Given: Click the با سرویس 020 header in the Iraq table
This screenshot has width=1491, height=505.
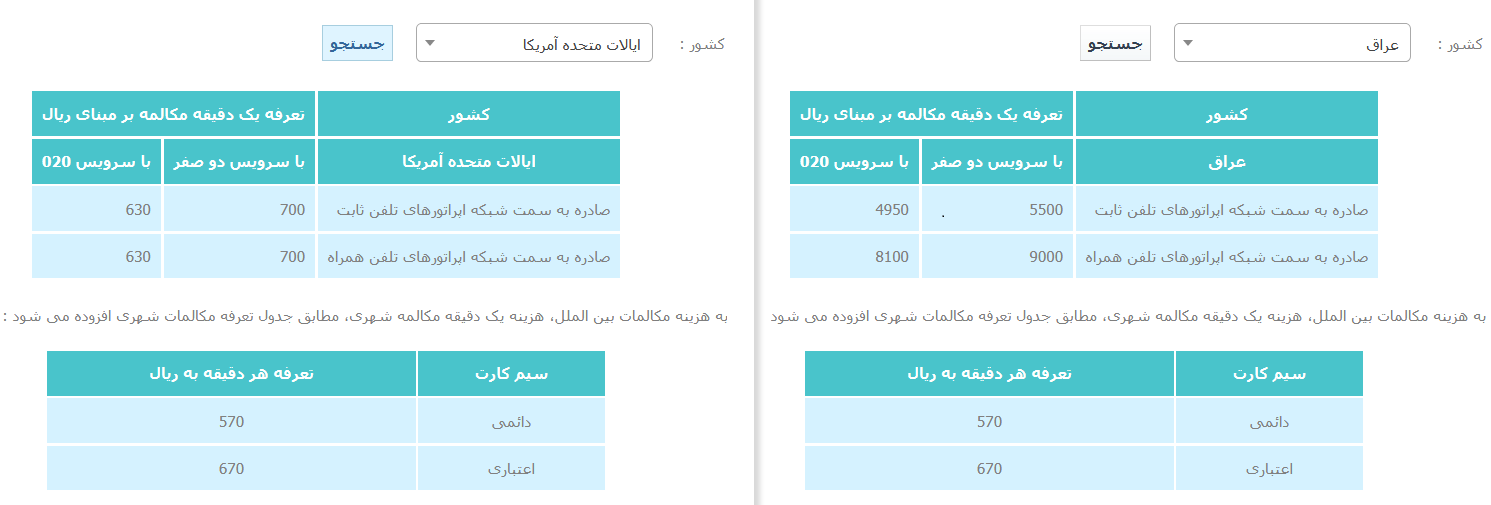Looking at the screenshot, I should coord(855,162).
